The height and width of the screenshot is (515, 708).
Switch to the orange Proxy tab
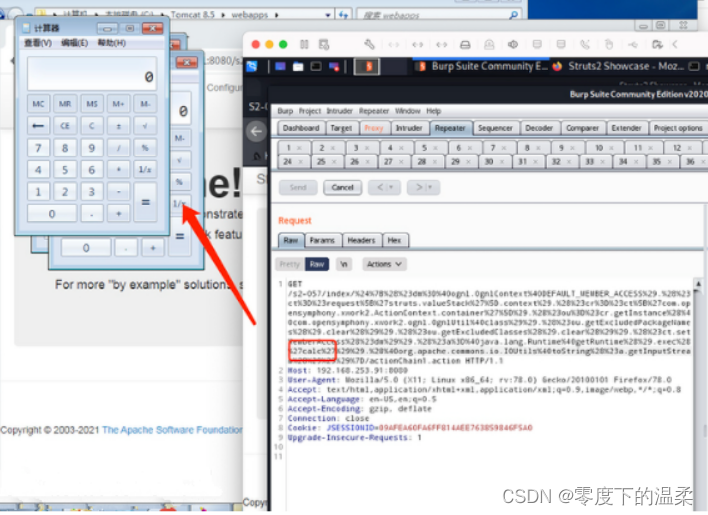pos(373,128)
